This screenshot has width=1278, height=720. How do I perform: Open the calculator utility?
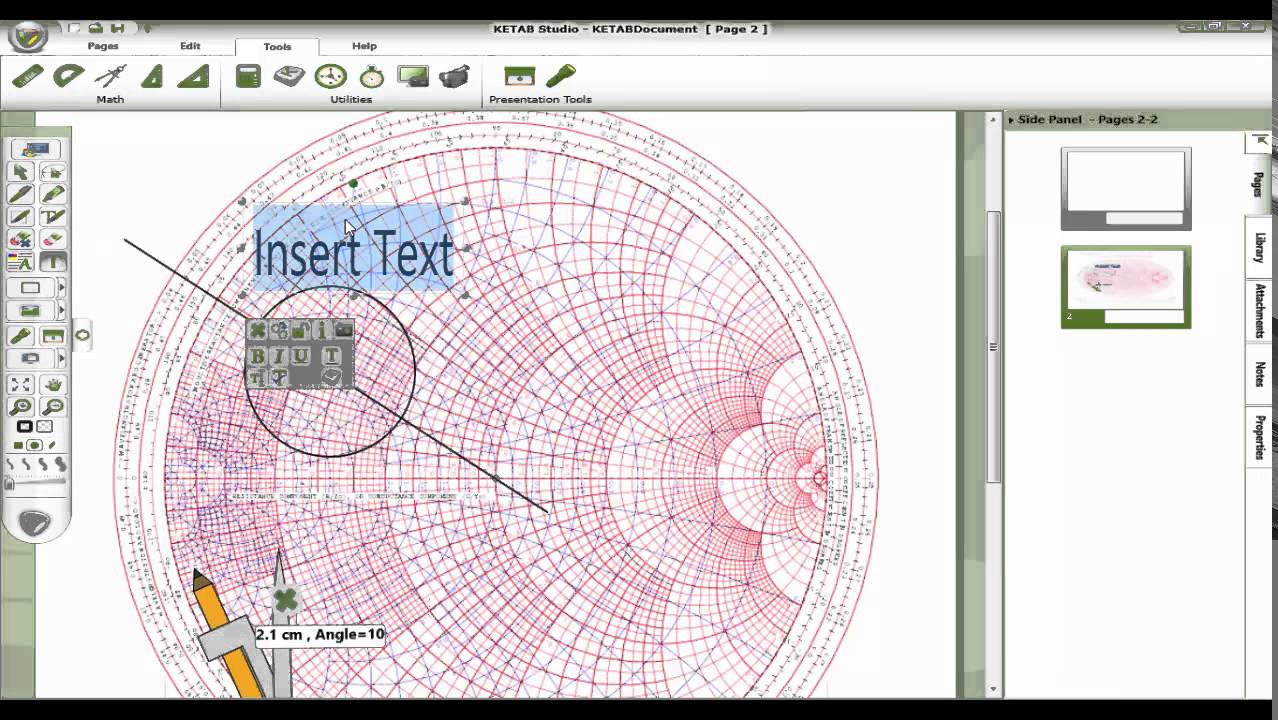point(248,76)
